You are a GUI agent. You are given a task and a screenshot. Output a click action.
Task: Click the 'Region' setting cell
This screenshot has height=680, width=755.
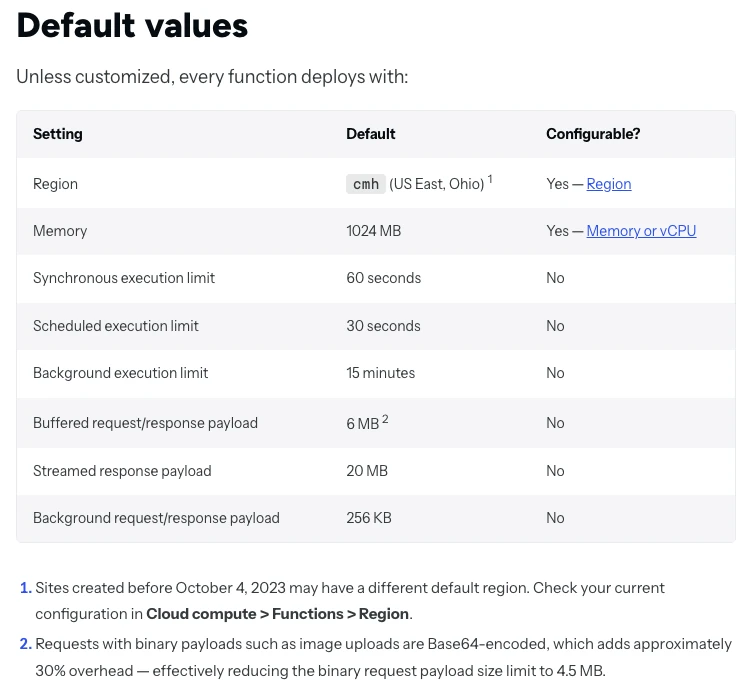point(55,184)
